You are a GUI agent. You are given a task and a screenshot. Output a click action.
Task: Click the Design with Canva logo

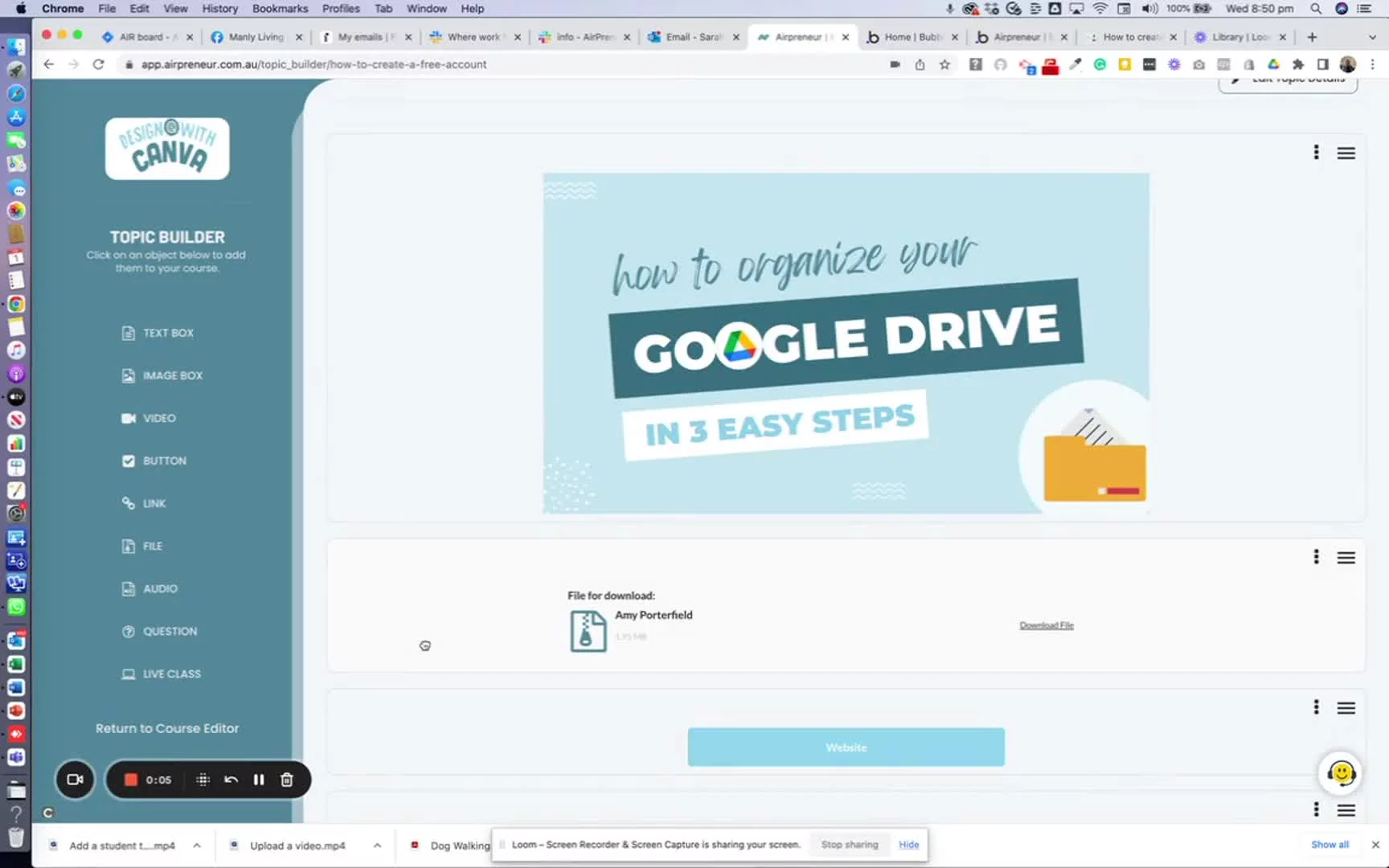point(167,148)
